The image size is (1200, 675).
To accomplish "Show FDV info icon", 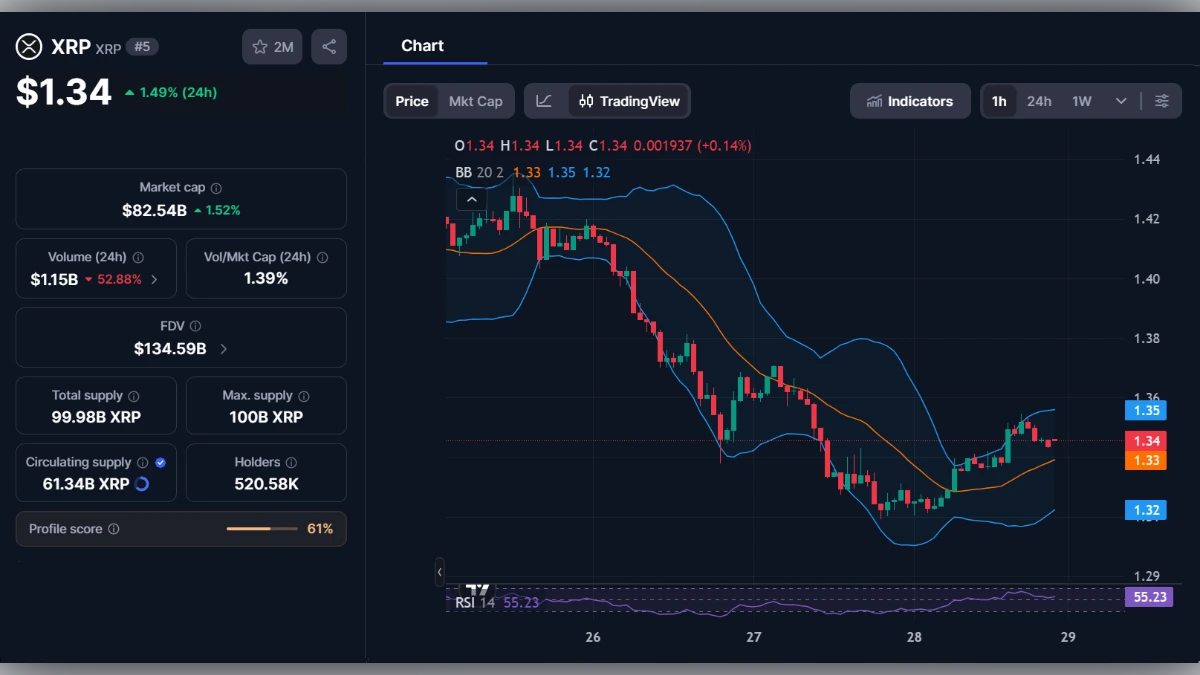I will (x=195, y=326).
